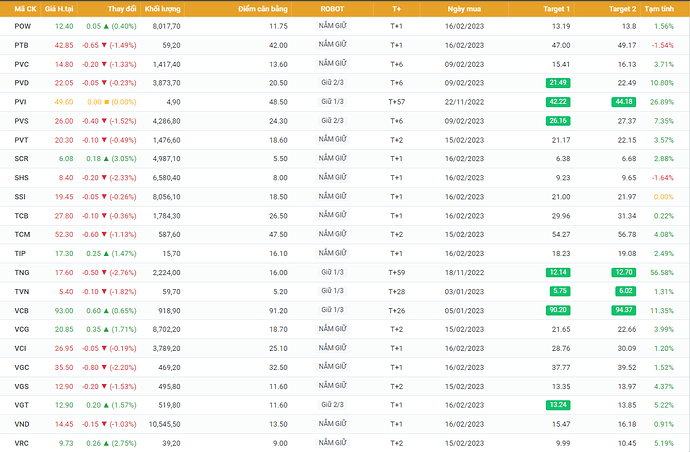Viewport: 690px width, 452px height.
Task: Select the SSI ticker symbol
Action: pos(22,197)
